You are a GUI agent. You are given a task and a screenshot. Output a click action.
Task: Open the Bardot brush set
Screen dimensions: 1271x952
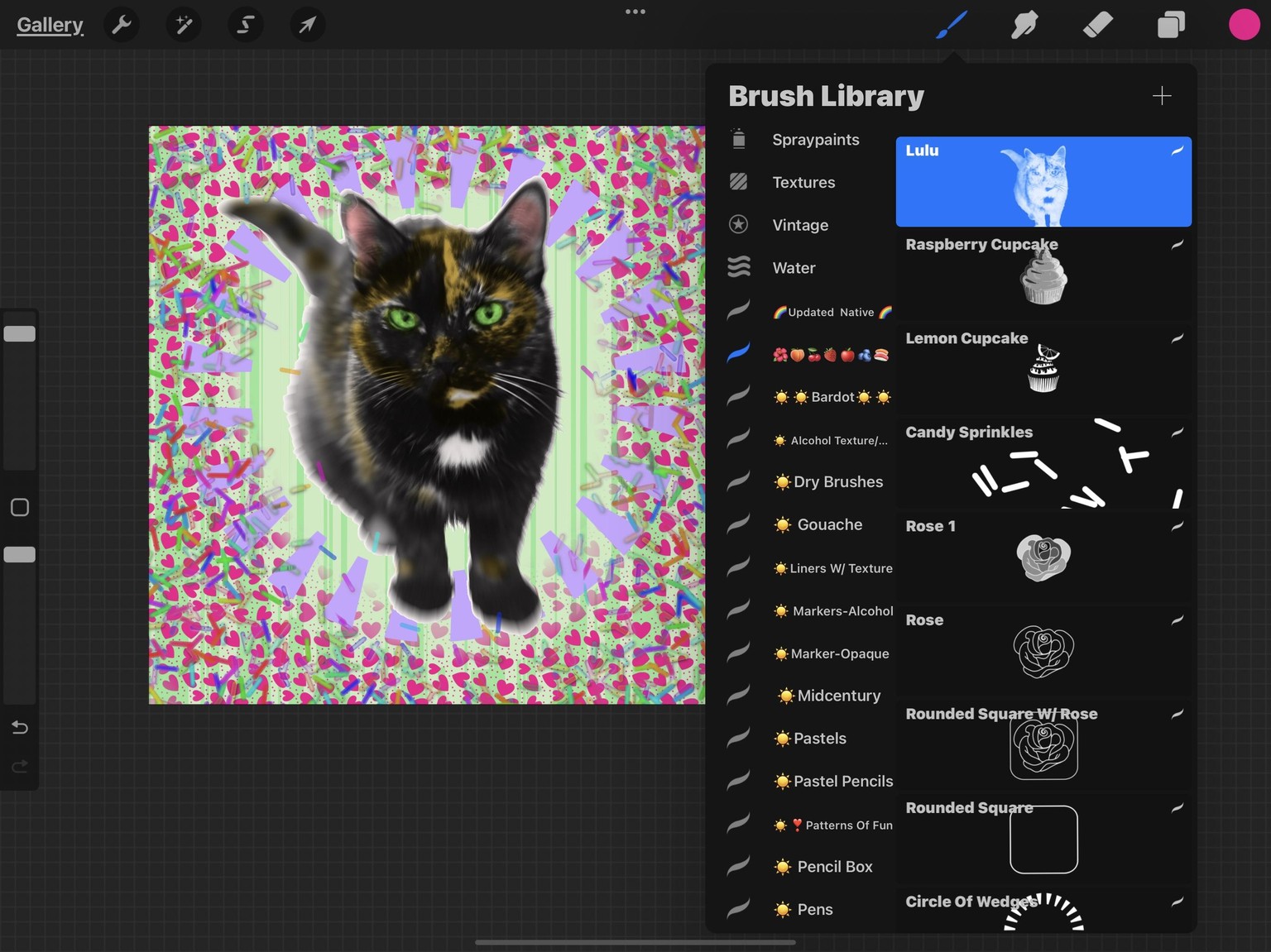[x=810, y=397]
